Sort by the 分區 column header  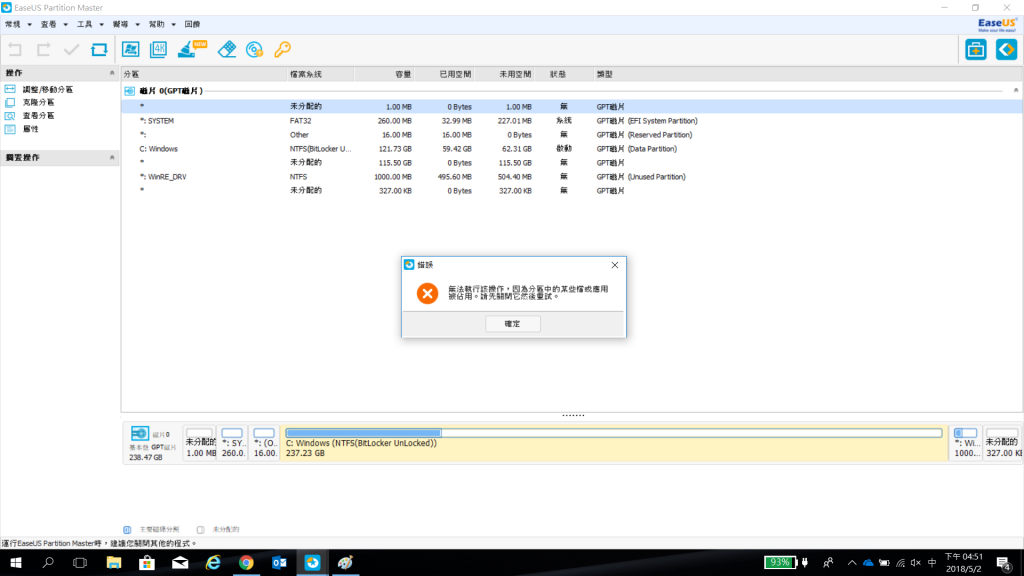(203, 74)
